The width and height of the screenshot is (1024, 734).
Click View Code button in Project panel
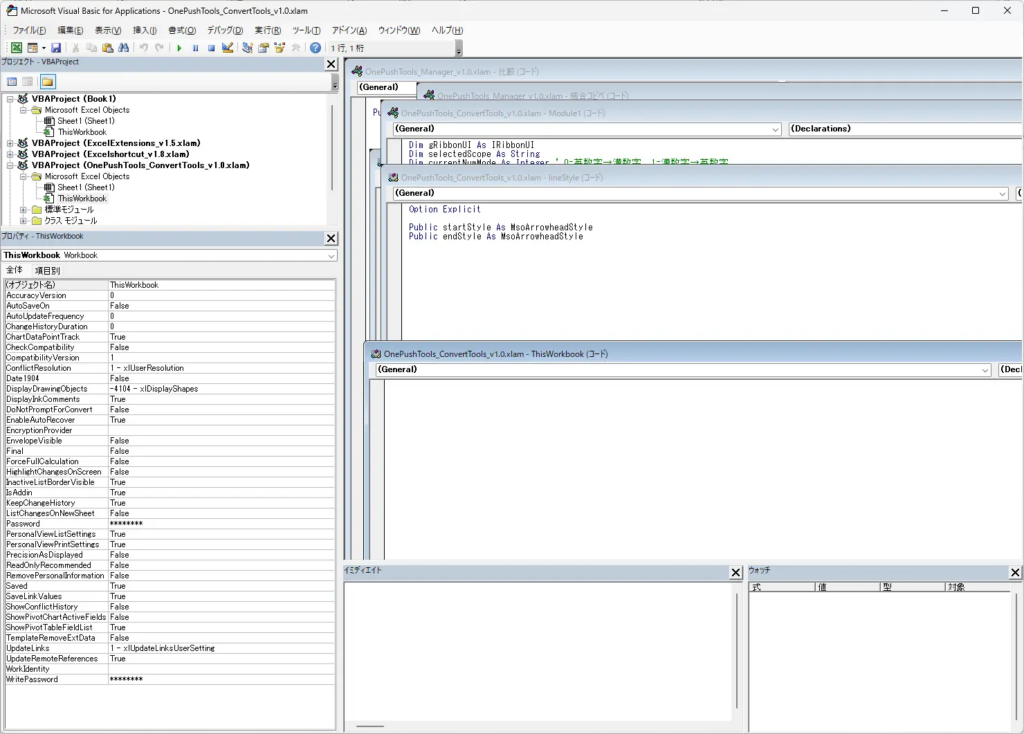(12, 82)
